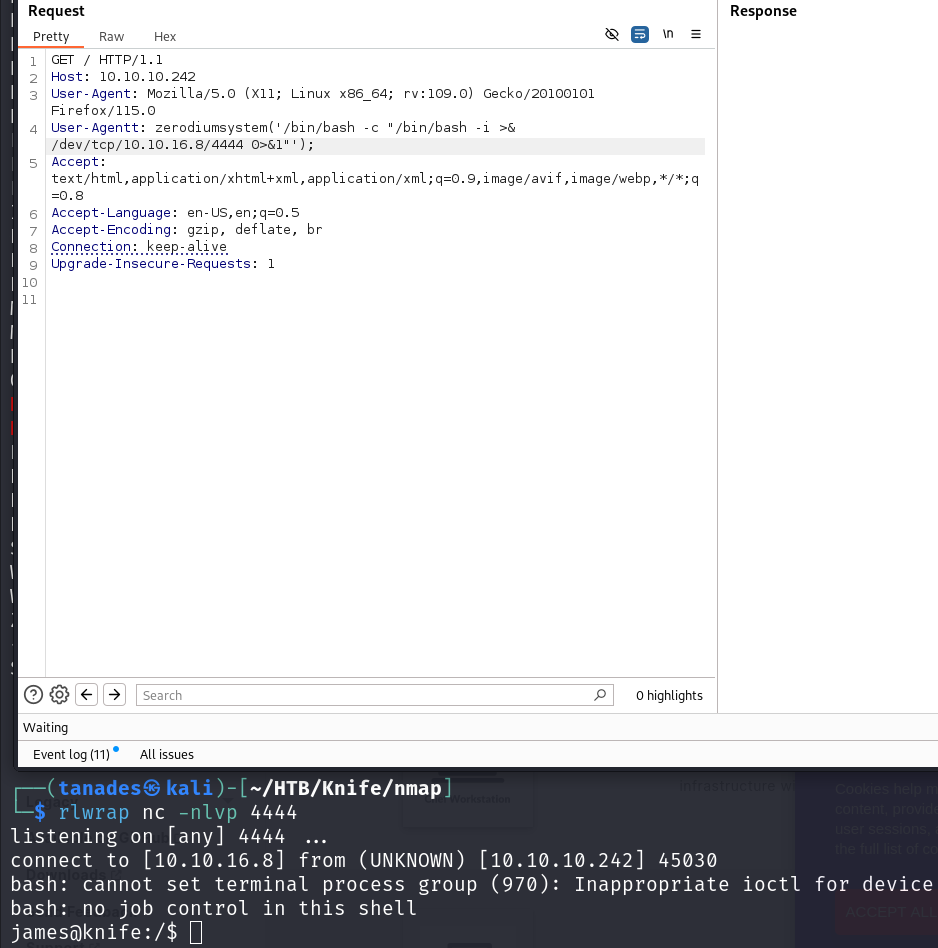This screenshot has height=948, width=938.
Task: Open search settings gear icon
Action: click(x=59, y=695)
